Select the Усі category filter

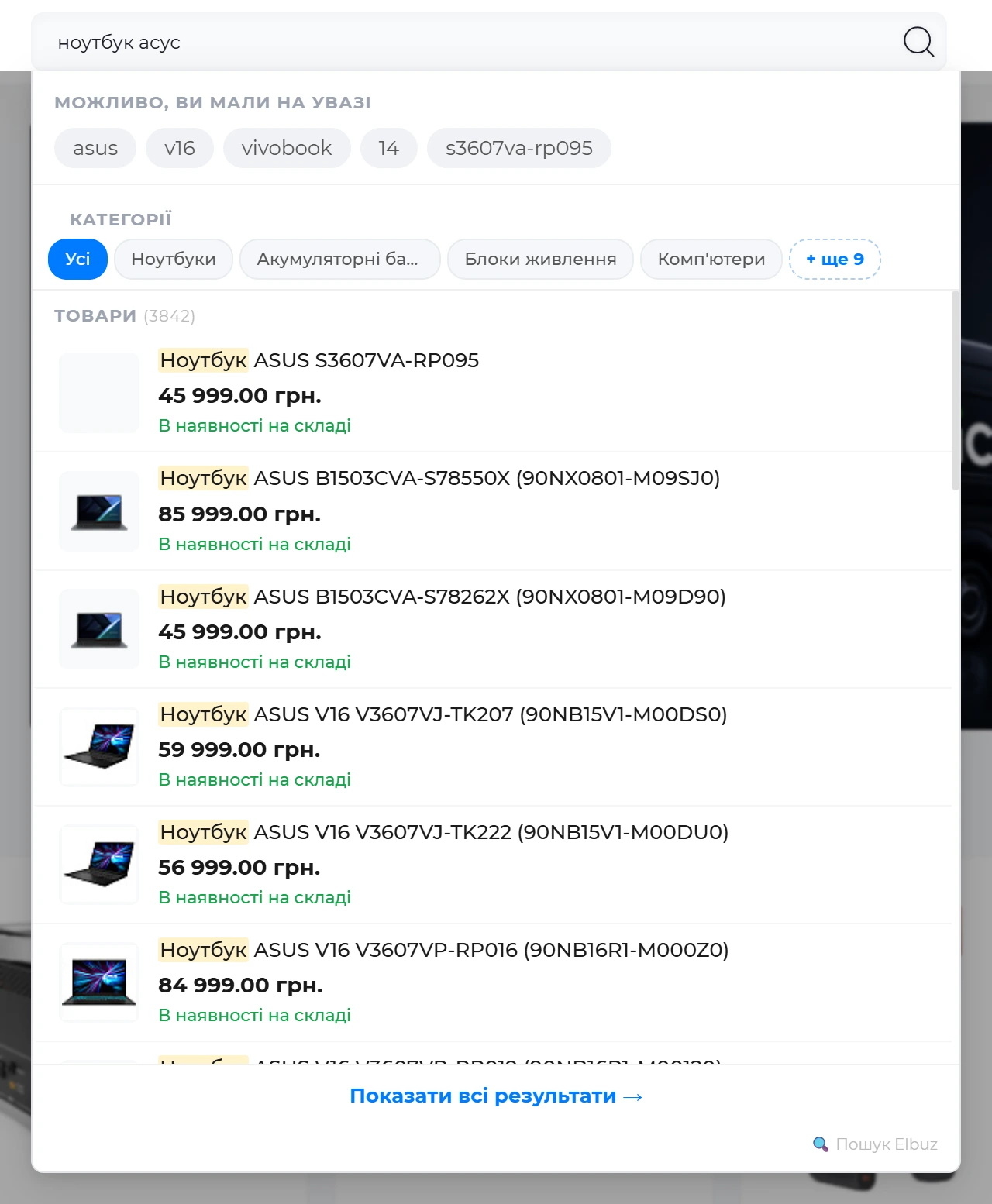coord(77,259)
